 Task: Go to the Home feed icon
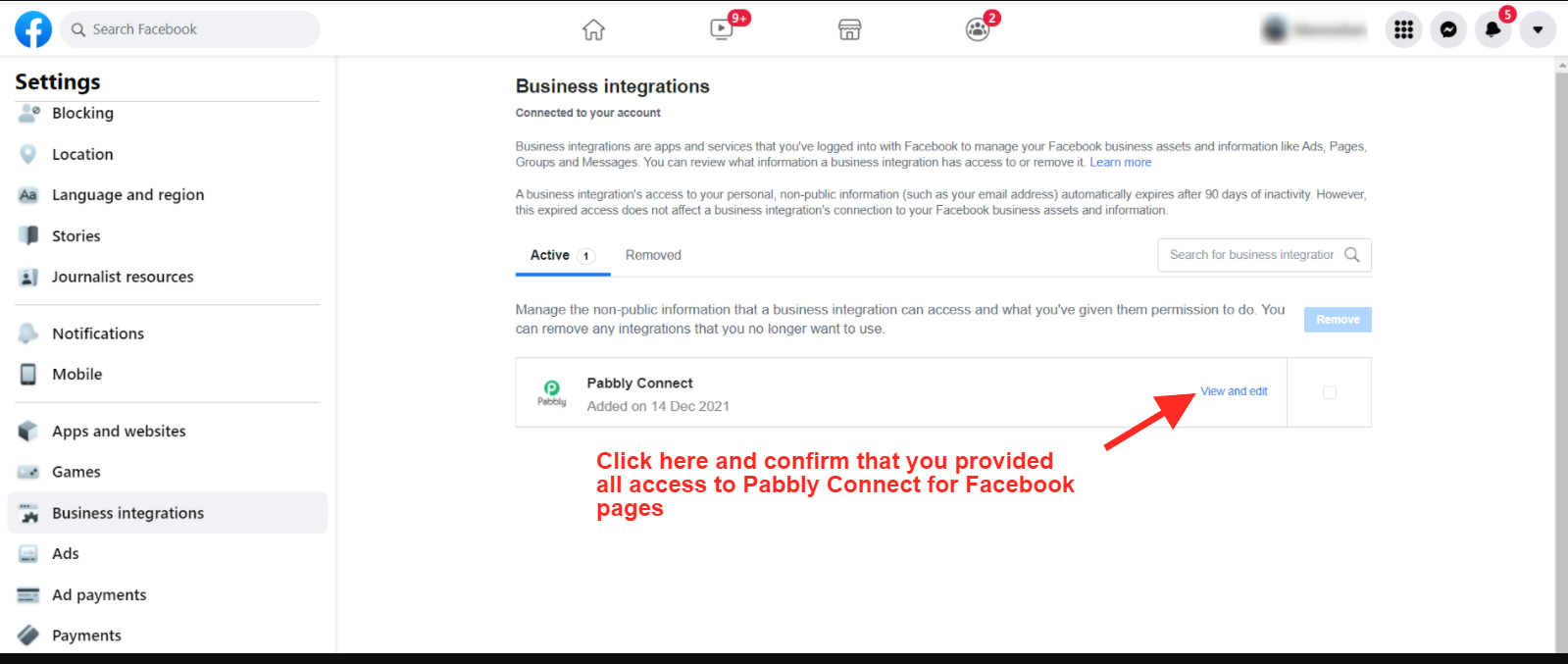(x=593, y=29)
